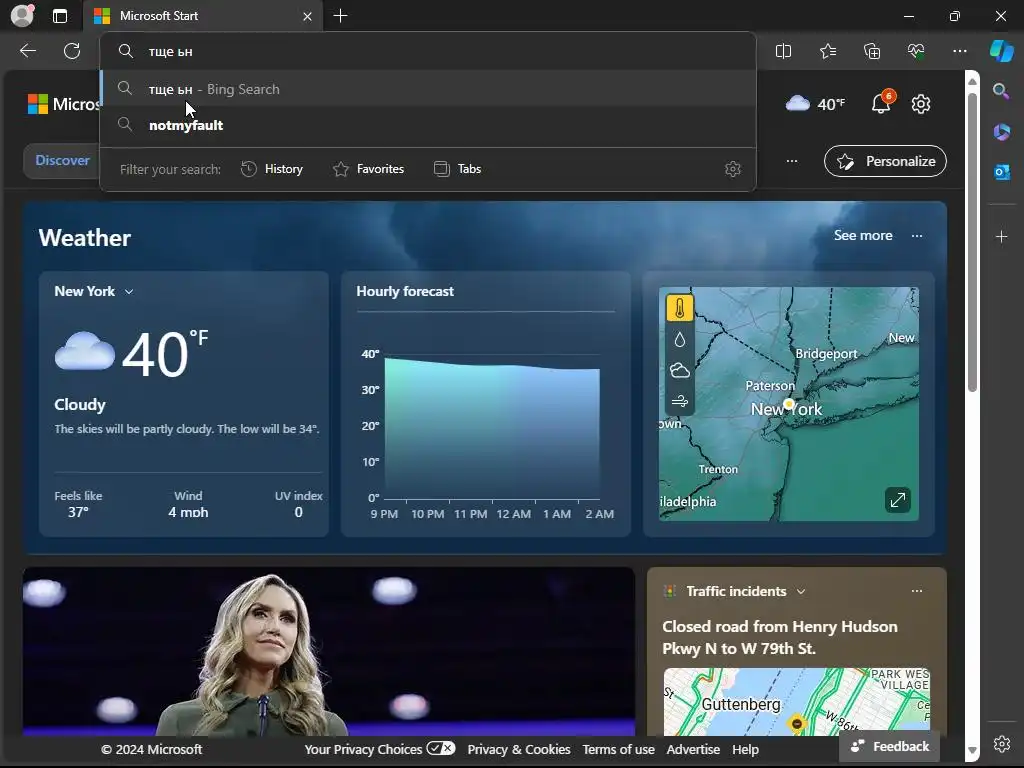
Task: Open feed navigation more options ellipsis
Action: click(x=792, y=161)
